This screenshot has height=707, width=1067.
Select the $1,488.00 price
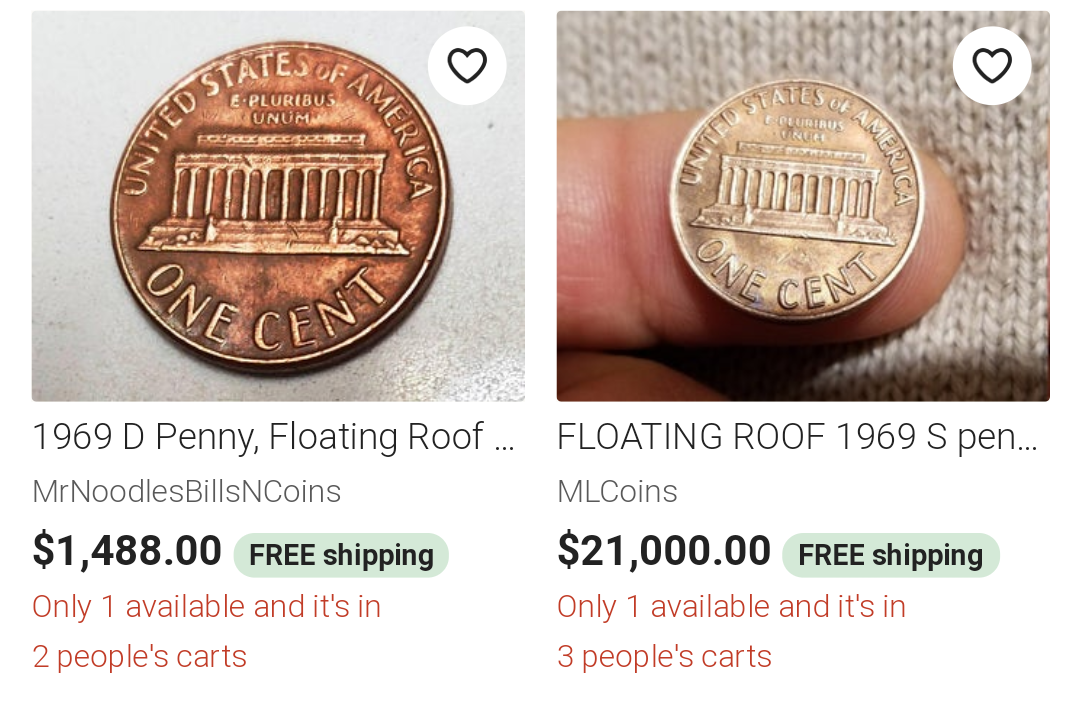tap(127, 551)
